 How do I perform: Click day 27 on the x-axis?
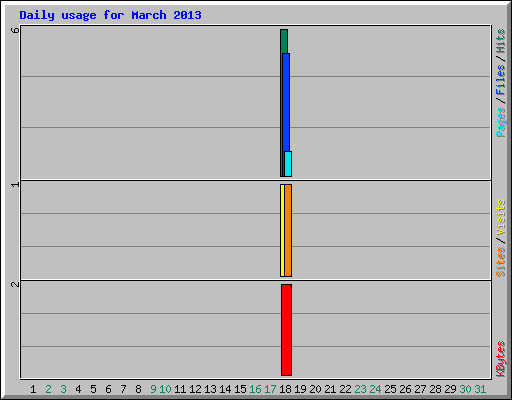(420, 389)
